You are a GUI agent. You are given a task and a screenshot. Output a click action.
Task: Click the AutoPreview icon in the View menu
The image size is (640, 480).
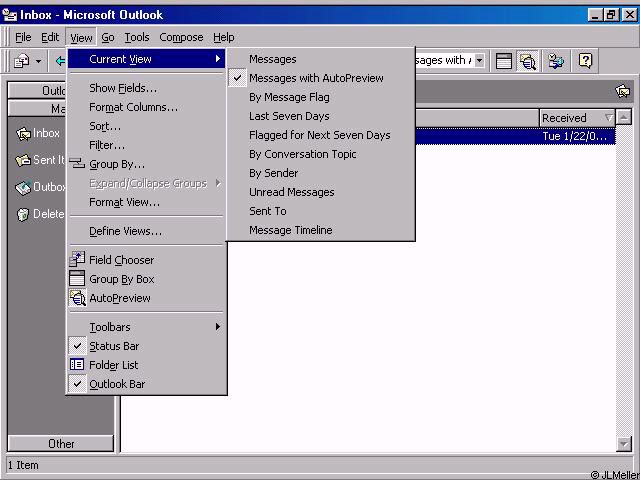[x=77, y=298]
